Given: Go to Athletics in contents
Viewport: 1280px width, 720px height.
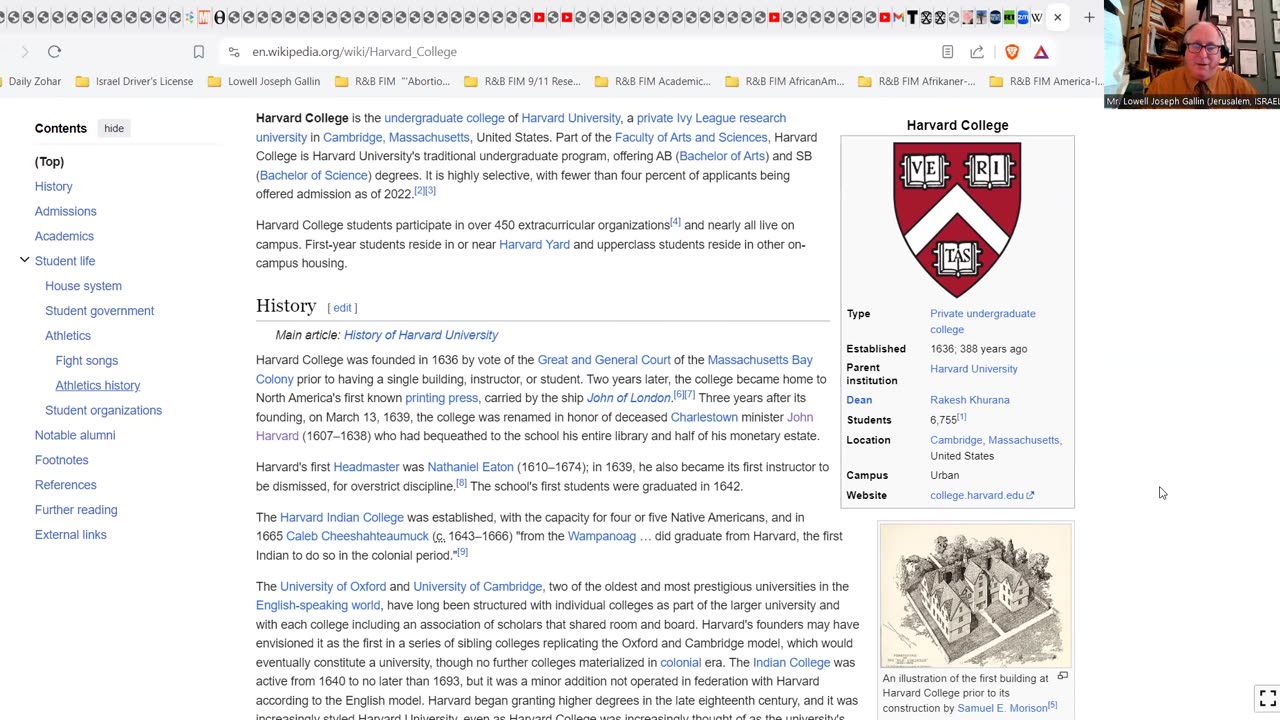Looking at the screenshot, I should [68, 336].
